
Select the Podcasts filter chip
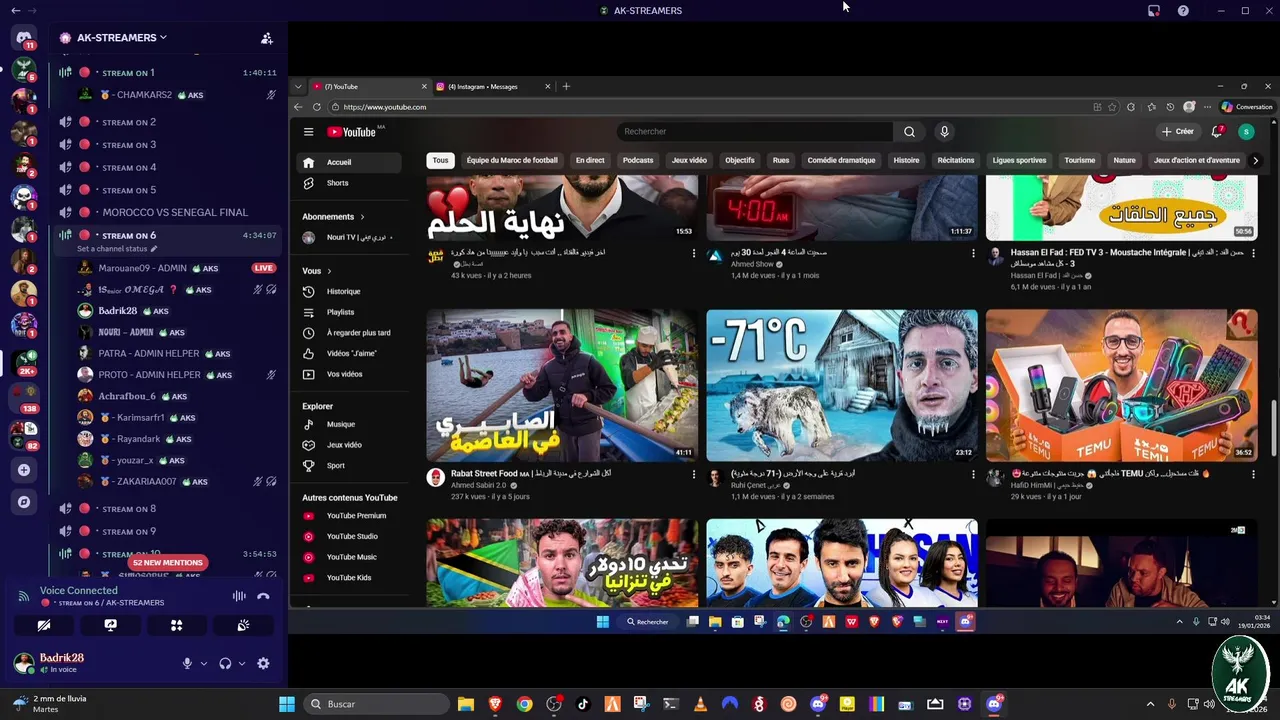point(638,160)
